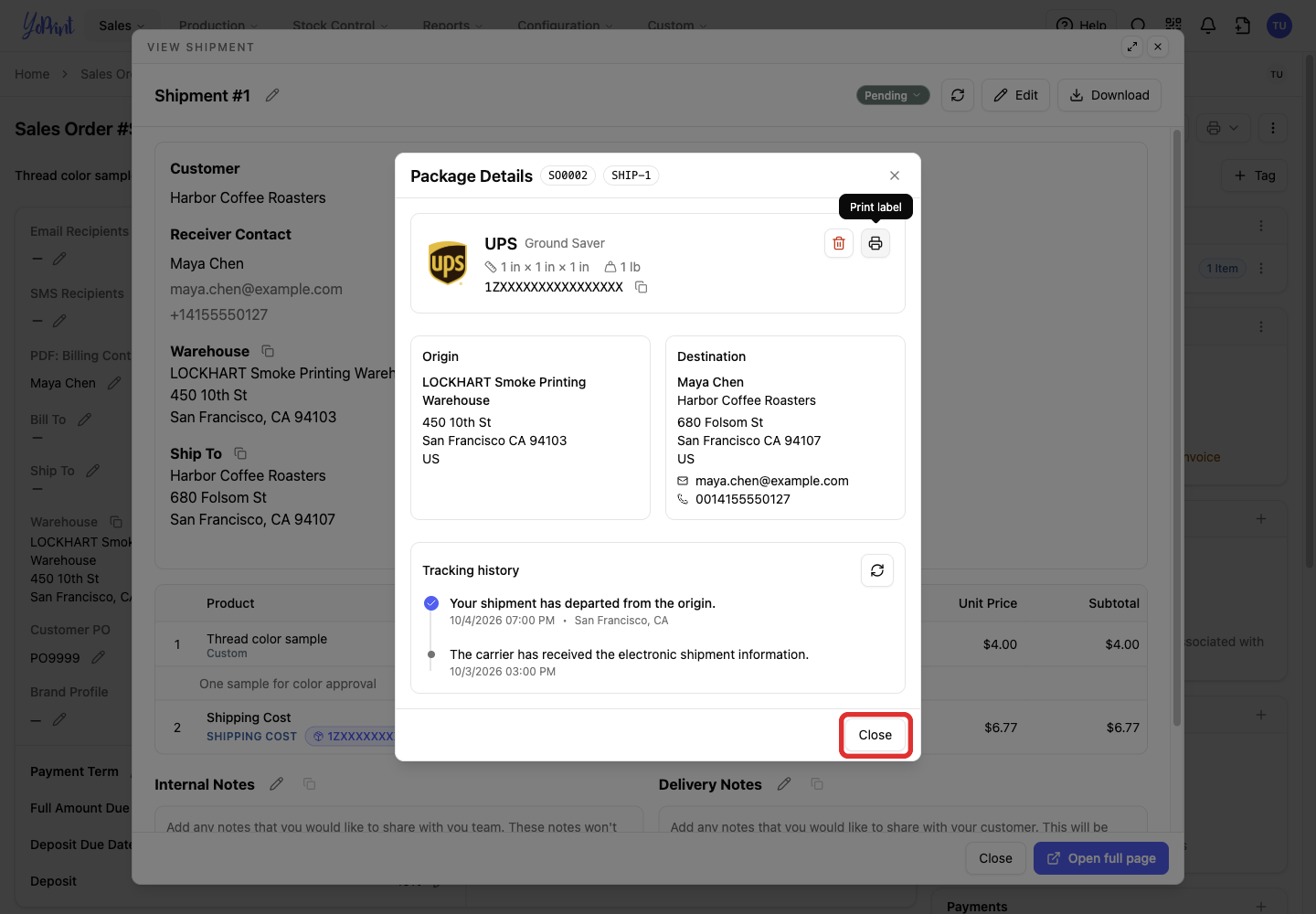The width and height of the screenshot is (1316, 914).
Task: Open the Stock Control menu
Action: click(340, 26)
